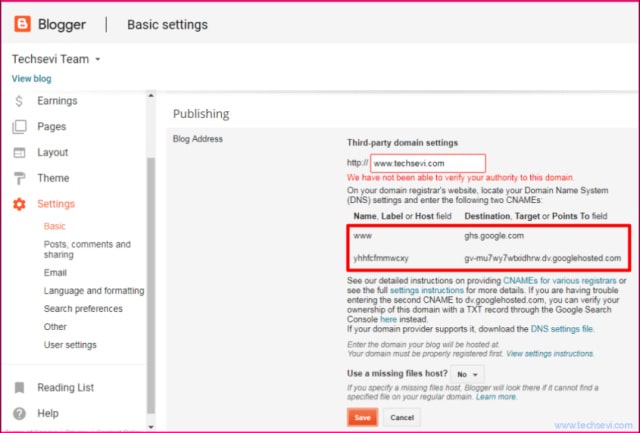
Task: Click the Blogger logo icon
Action: (22, 24)
